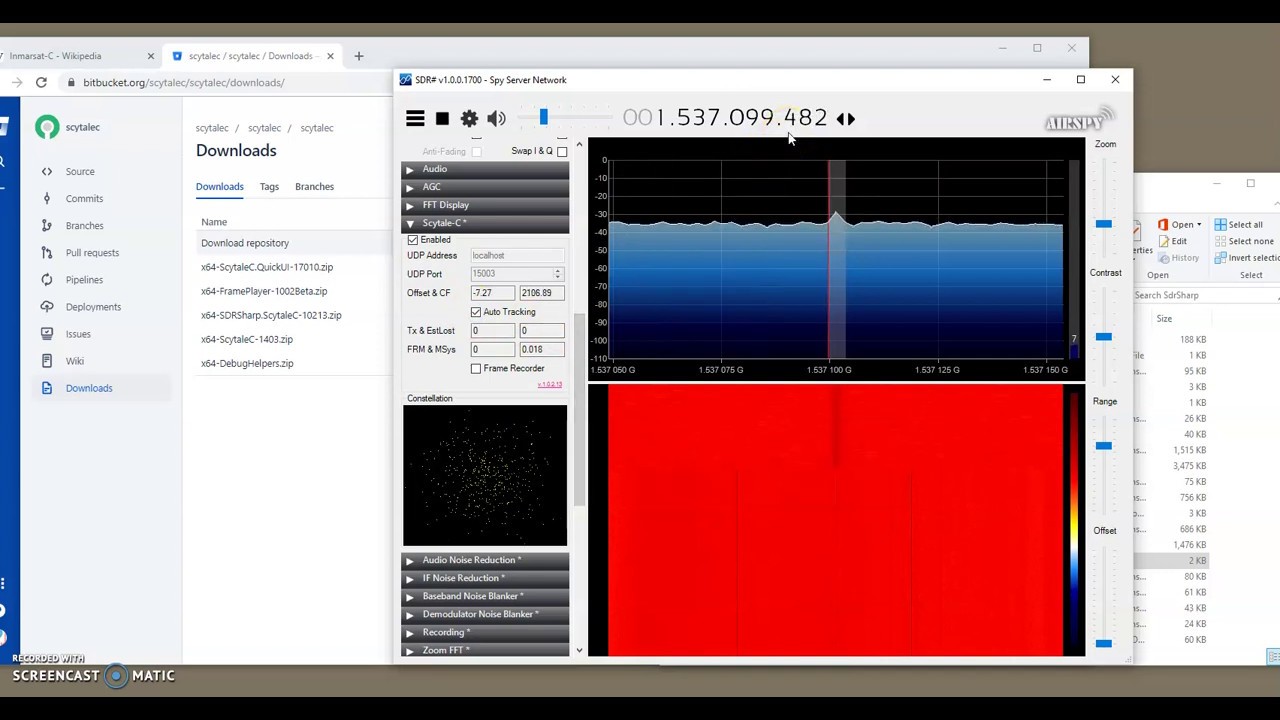Reload the Bitbucket page in browser
This screenshot has height=720, width=1280.
(41, 82)
